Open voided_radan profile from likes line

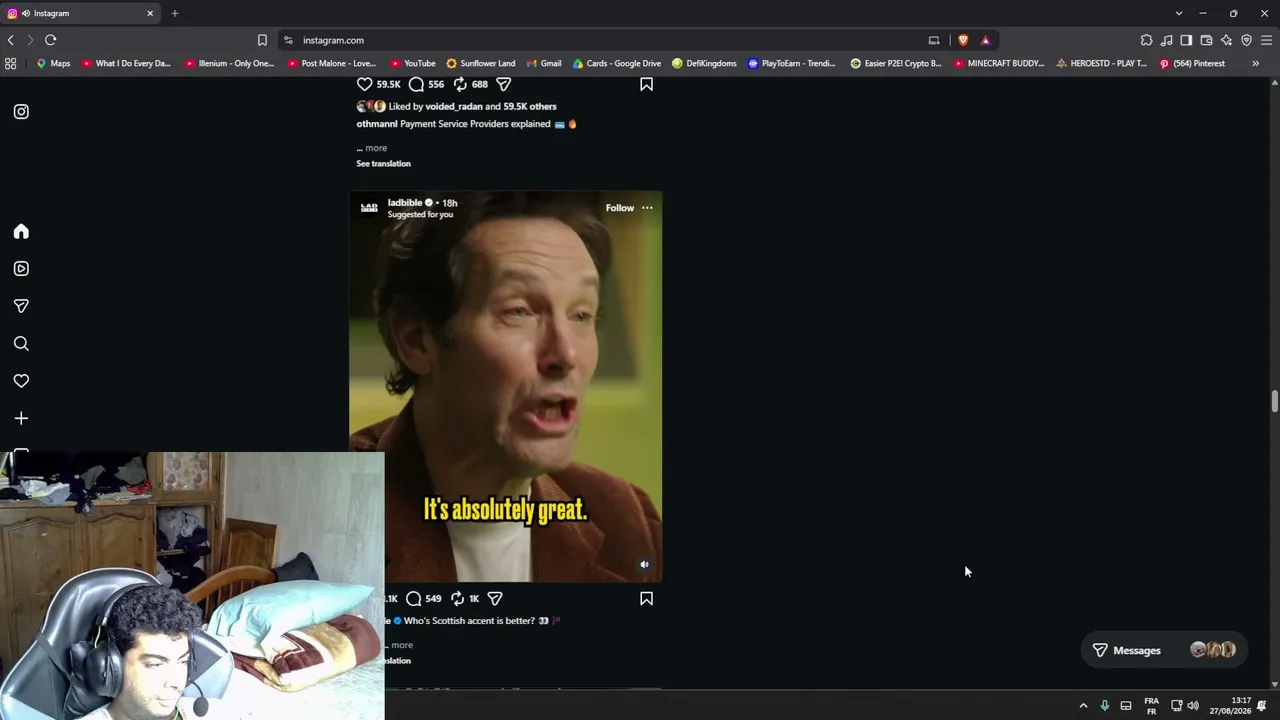[454, 106]
